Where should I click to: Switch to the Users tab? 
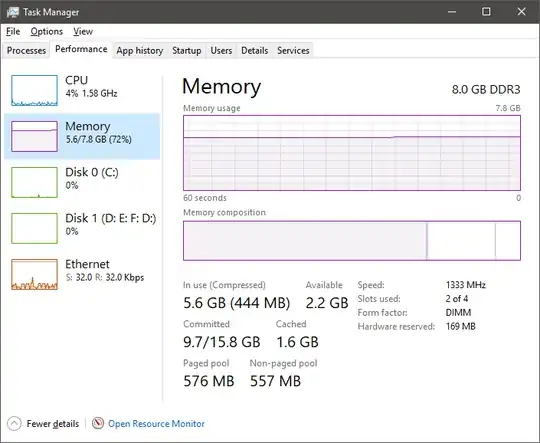(x=221, y=50)
